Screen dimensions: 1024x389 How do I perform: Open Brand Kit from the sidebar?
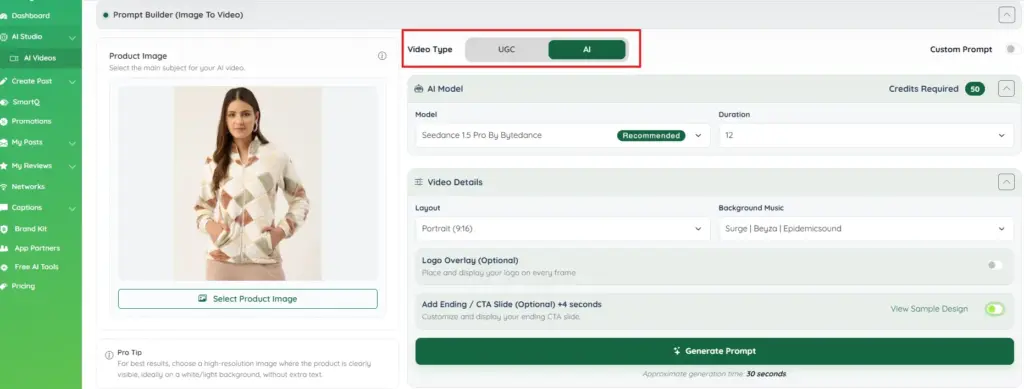coord(31,229)
